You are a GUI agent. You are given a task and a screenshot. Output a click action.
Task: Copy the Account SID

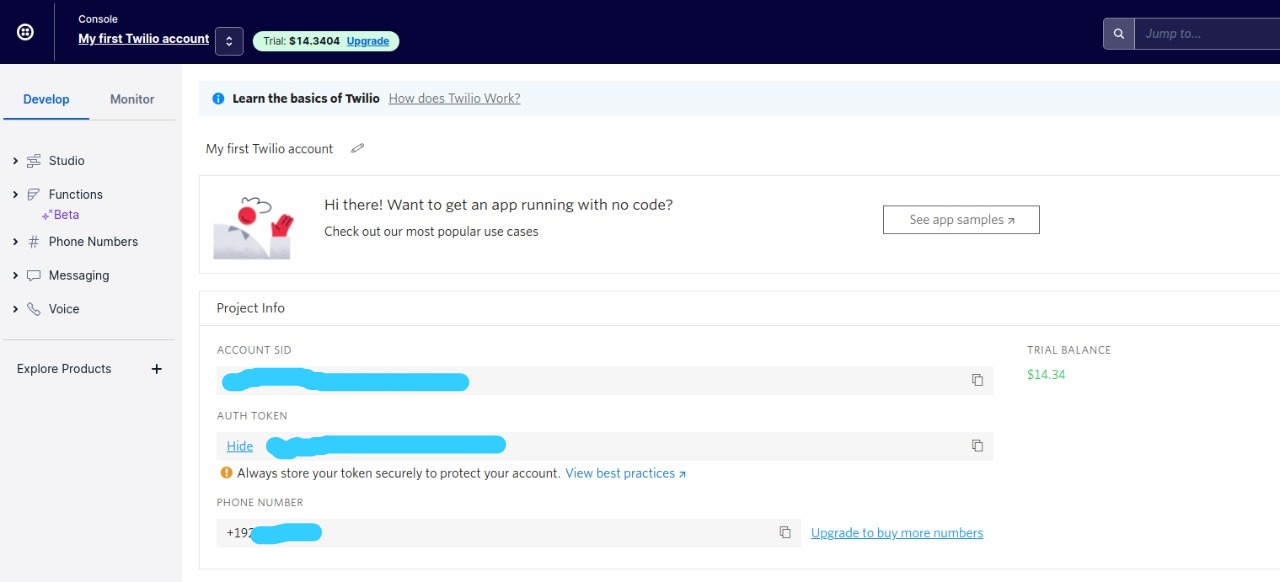tap(977, 380)
